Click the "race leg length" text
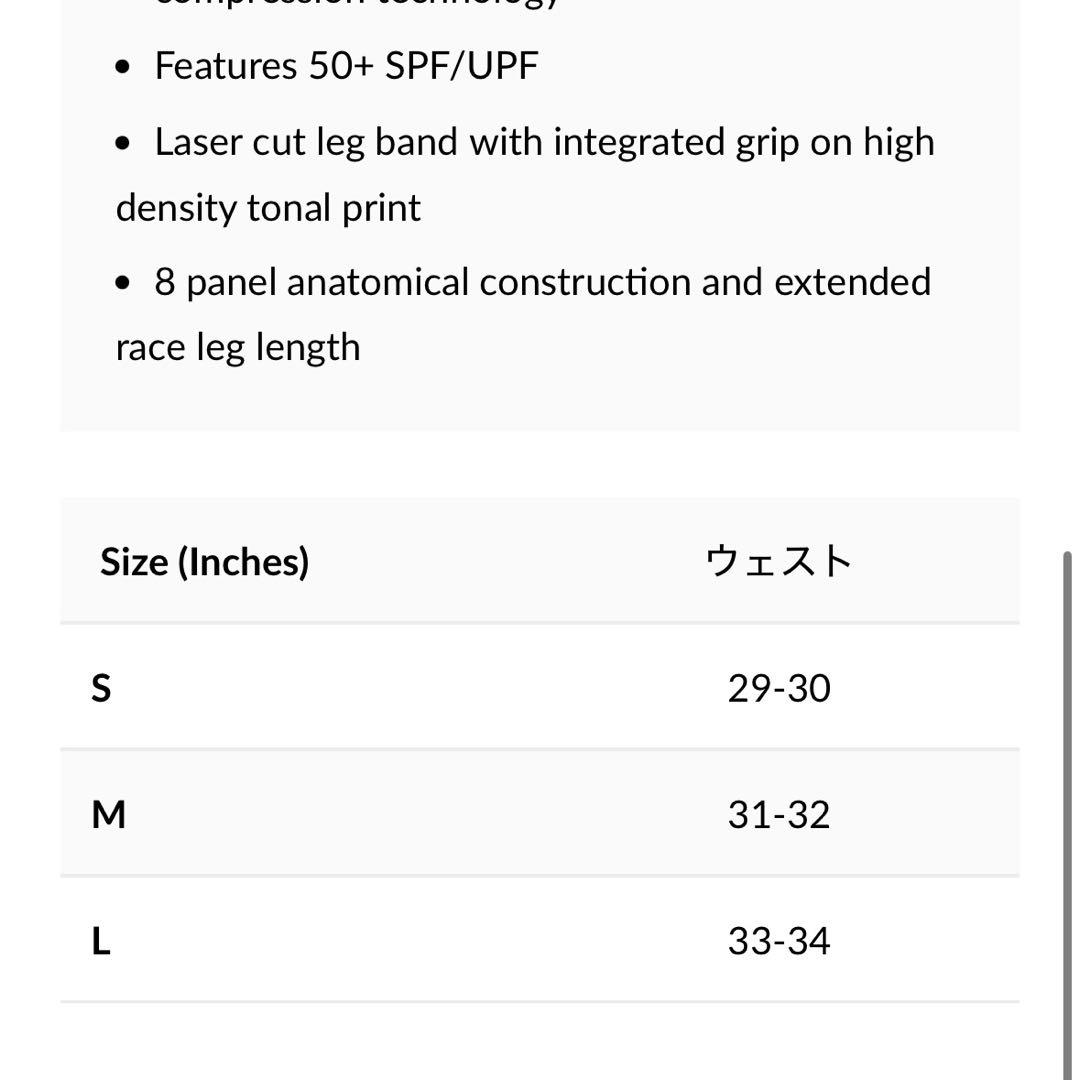 tap(238, 347)
